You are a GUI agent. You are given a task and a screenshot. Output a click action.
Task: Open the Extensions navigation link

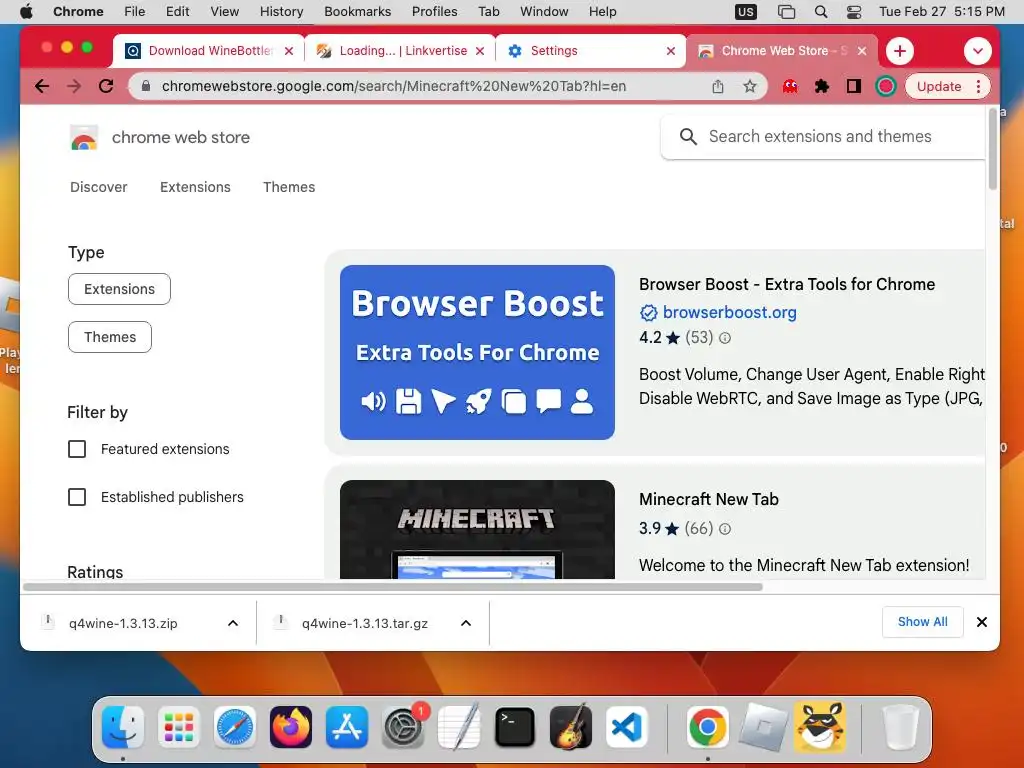(195, 187)
